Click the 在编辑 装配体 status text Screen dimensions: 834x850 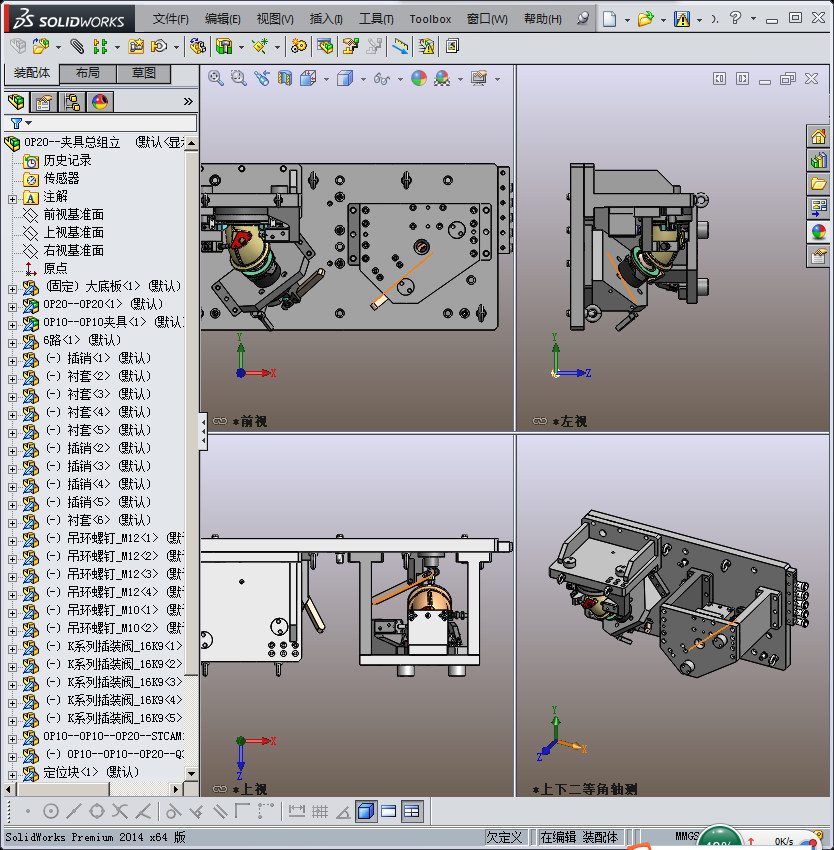tap(579, 838)
